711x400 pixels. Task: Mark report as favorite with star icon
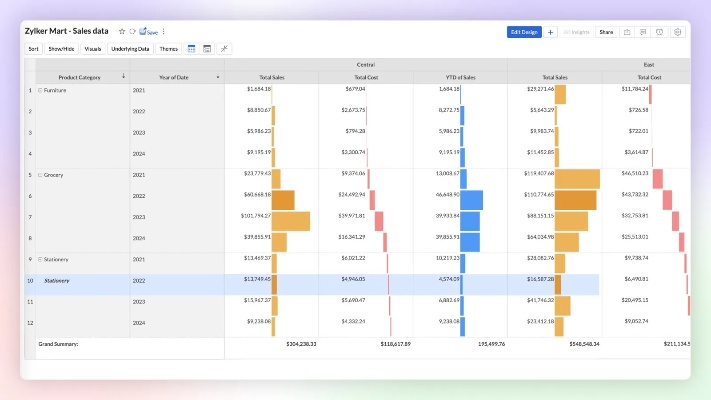coord(122,32)
